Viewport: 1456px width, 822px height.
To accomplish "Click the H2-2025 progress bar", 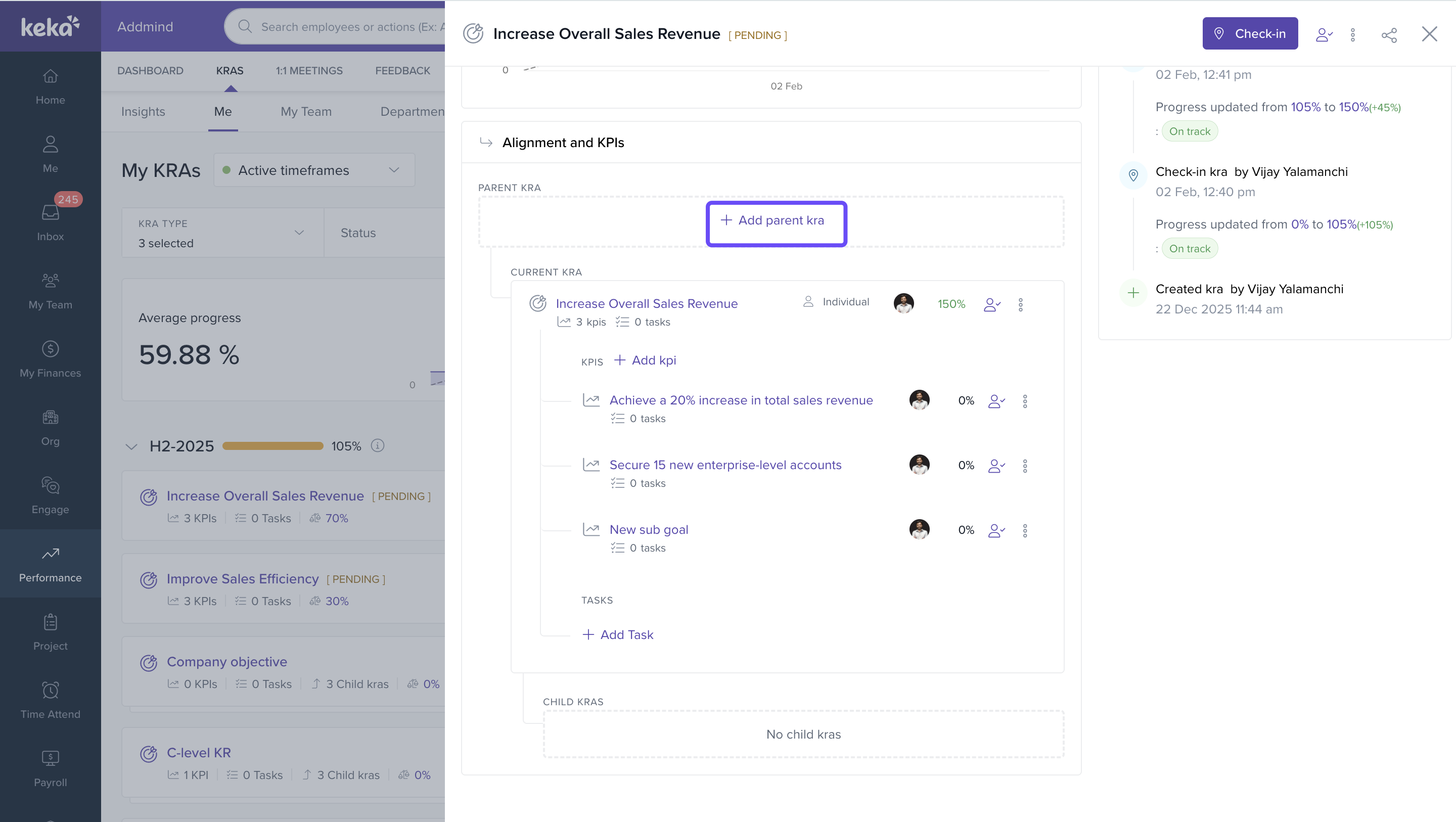I will tap(272, 446).
